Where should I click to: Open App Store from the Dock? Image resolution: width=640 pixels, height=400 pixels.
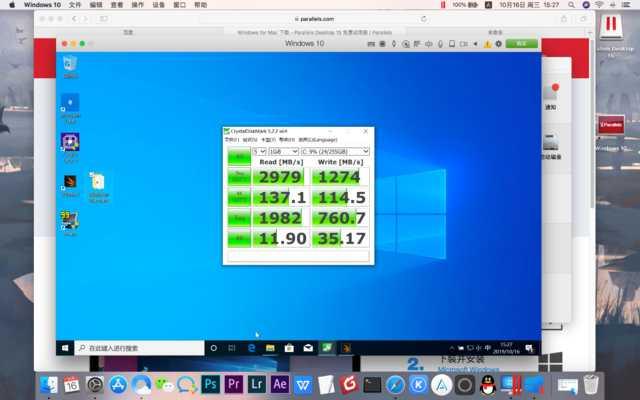coord(118,384)
